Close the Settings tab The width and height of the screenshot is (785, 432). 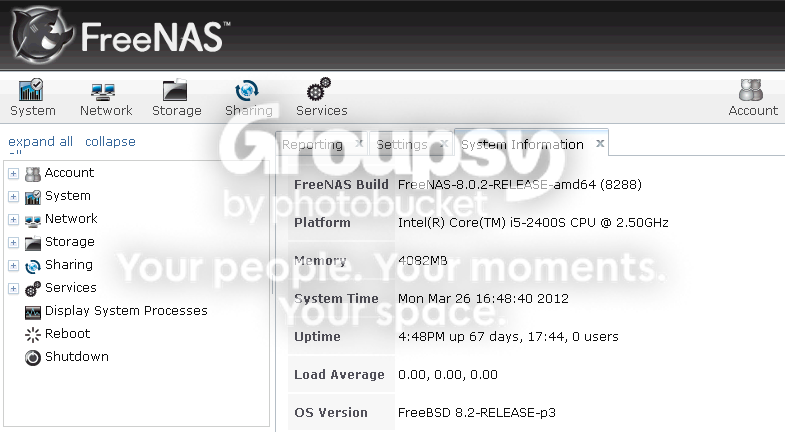coord(444,144)
